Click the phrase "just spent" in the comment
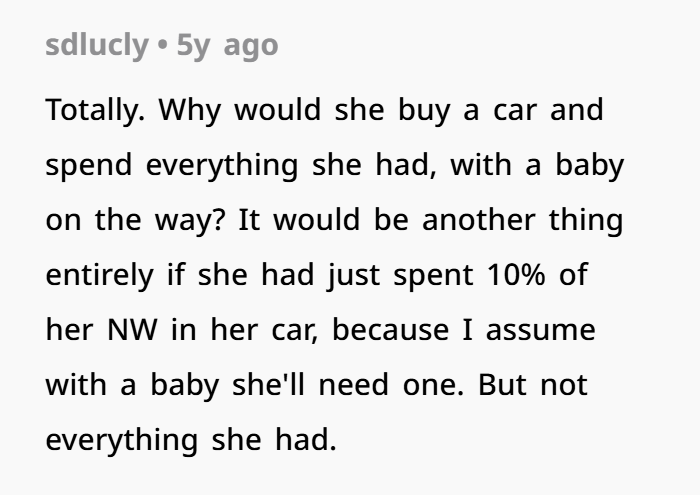This screenshot has height=495, width=700. pos(384,274)
